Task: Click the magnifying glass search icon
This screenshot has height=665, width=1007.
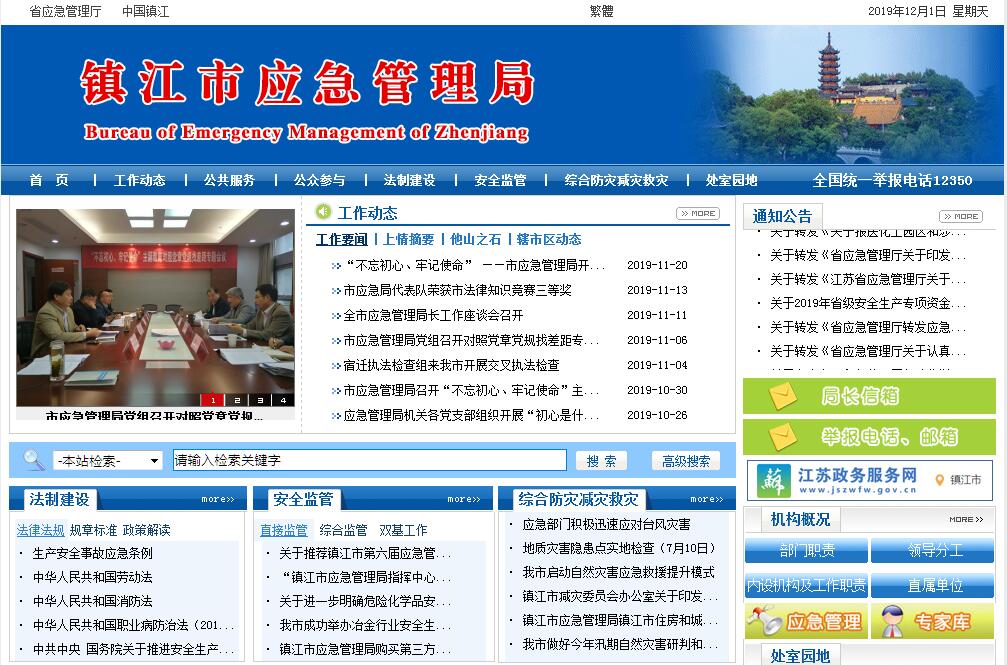Action: tap(33, 460)
